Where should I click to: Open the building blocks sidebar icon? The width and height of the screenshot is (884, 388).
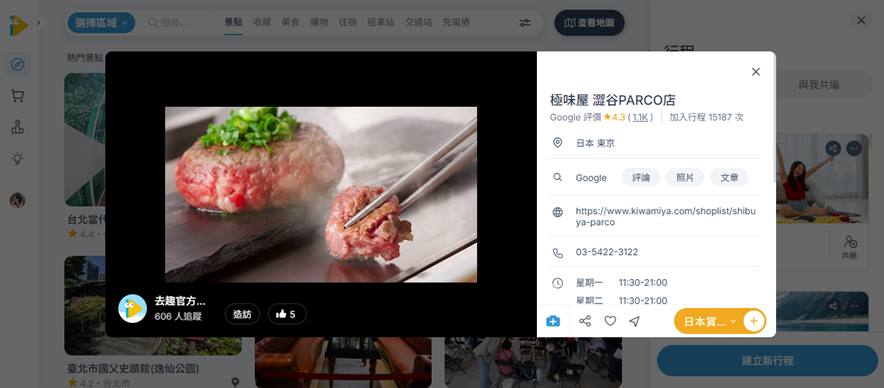pyautogui.click(x=17, y=127)
